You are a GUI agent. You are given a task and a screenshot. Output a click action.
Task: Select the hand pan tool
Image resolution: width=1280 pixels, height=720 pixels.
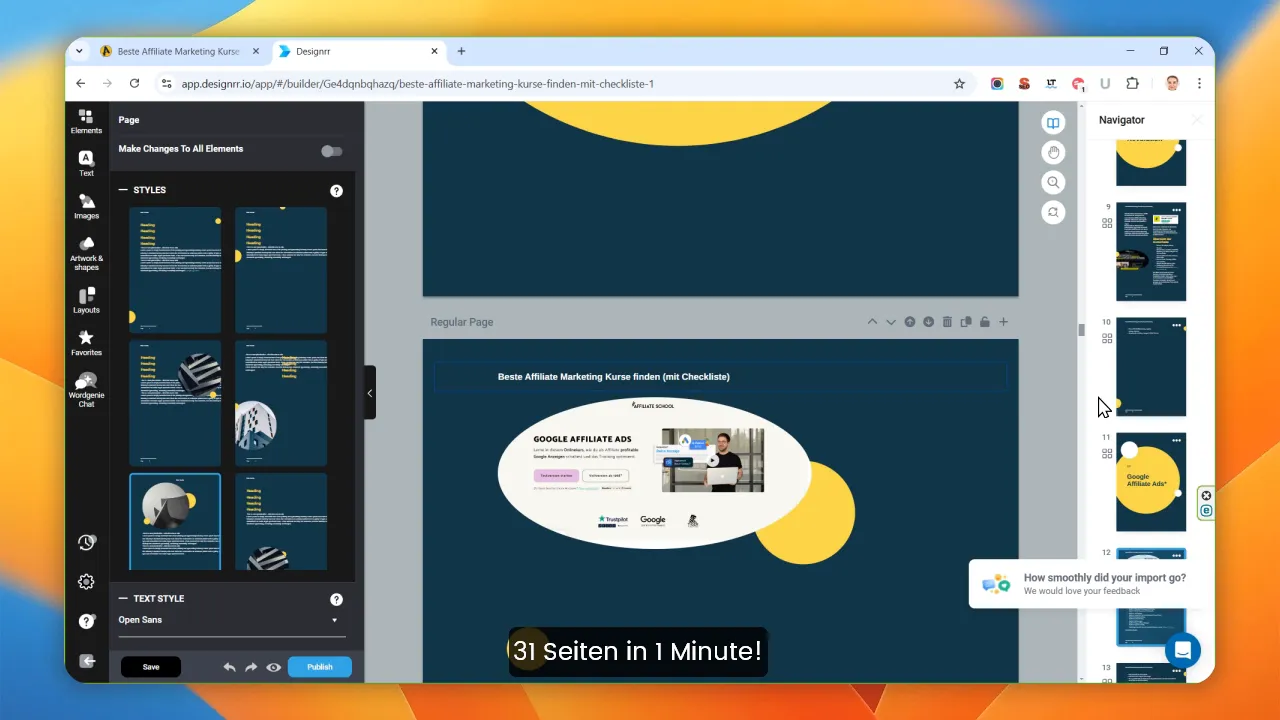coord(1052,153)
